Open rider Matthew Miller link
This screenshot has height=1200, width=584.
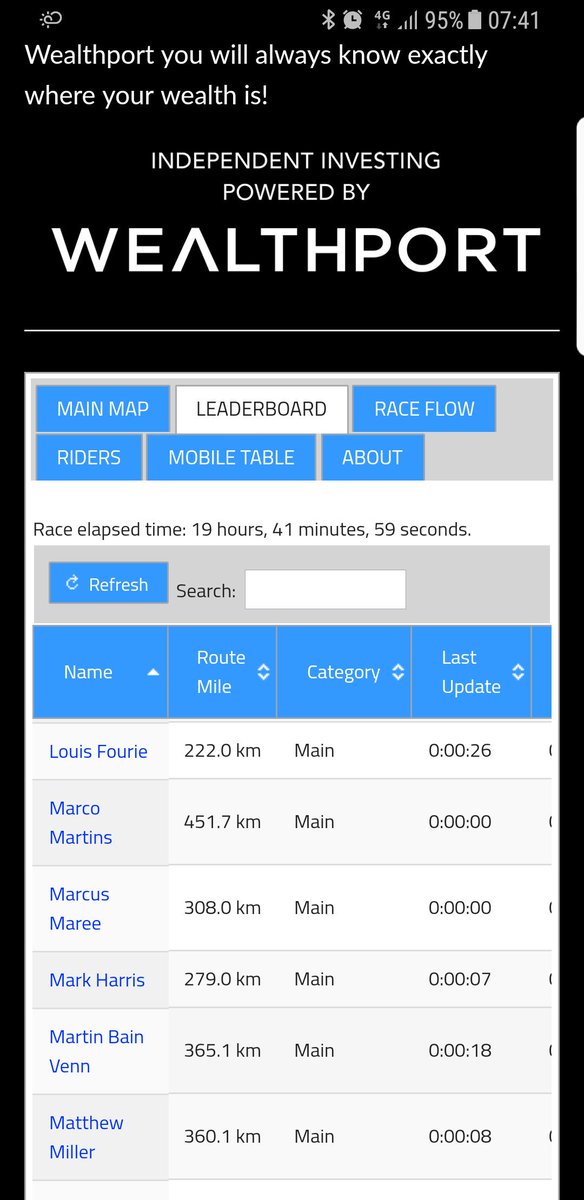pyautogui.click(x=86, y=1137)
